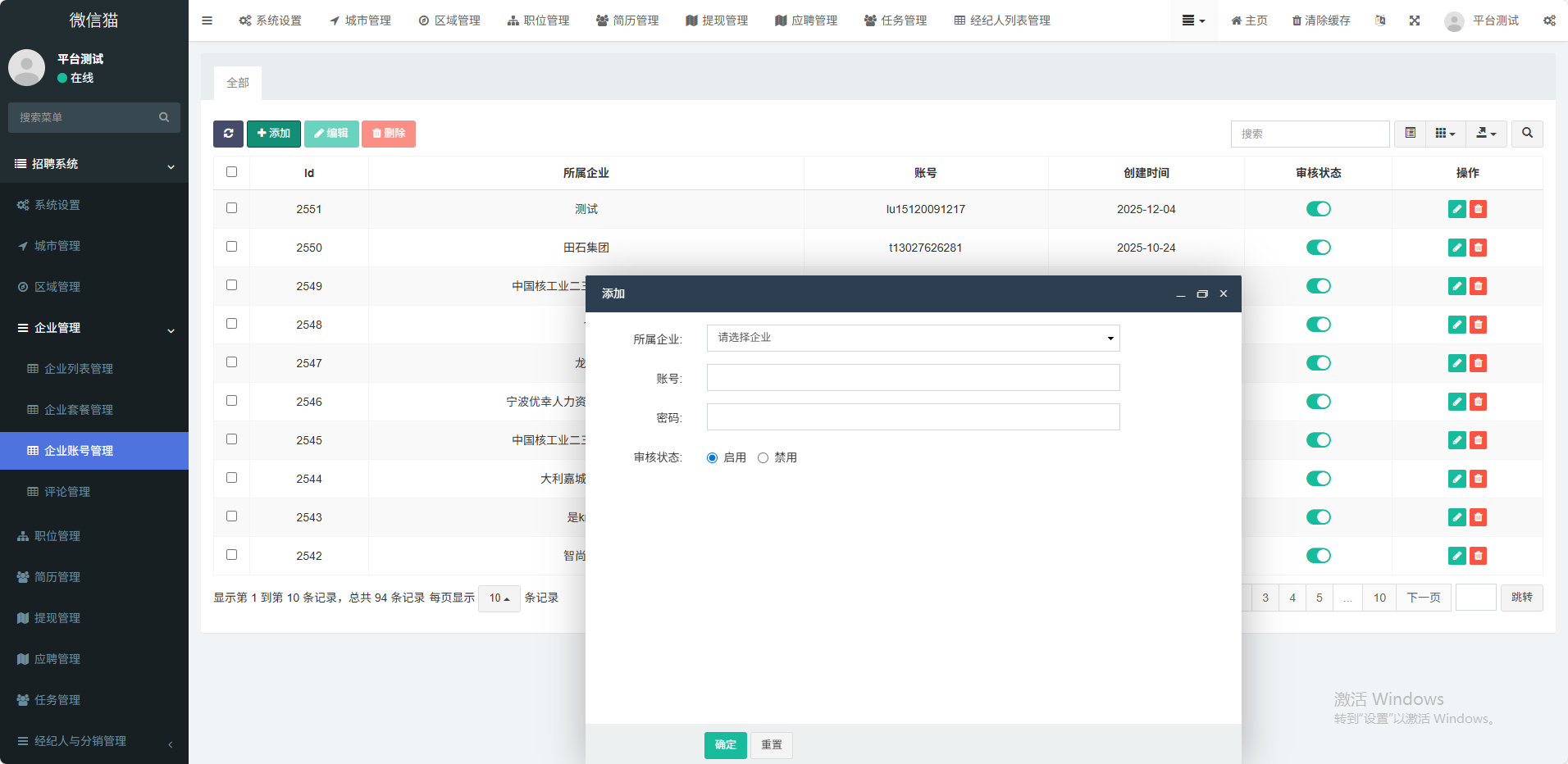Click the 确定 button in the dialog
This screenshot has width=1568, height=764.
tap(725, 745)
